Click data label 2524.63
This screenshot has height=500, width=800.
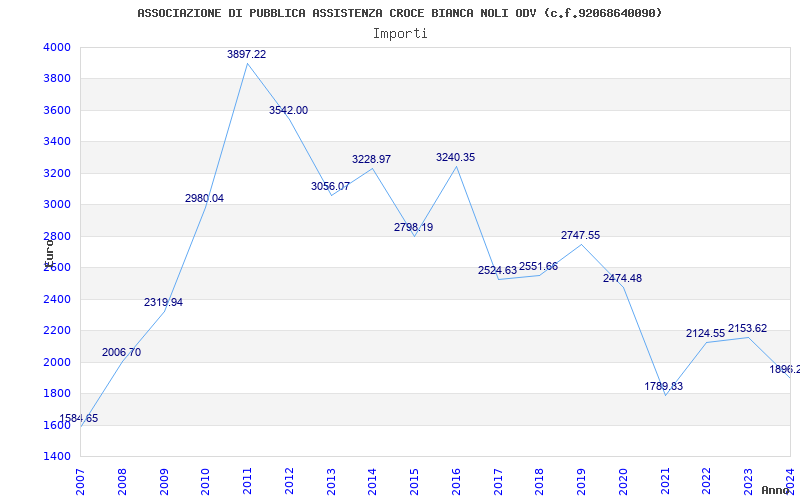497,270
